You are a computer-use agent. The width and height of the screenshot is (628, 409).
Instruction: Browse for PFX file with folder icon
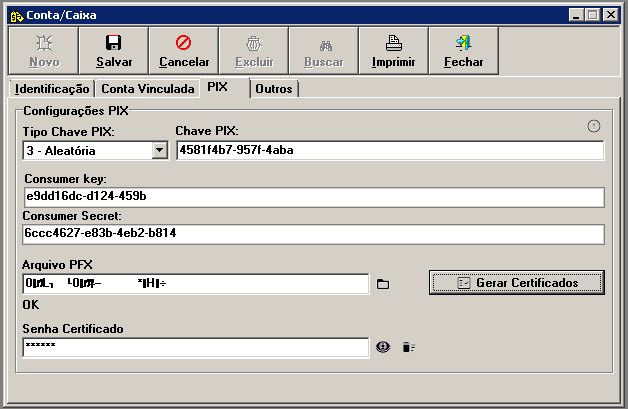tap(383, 284)
